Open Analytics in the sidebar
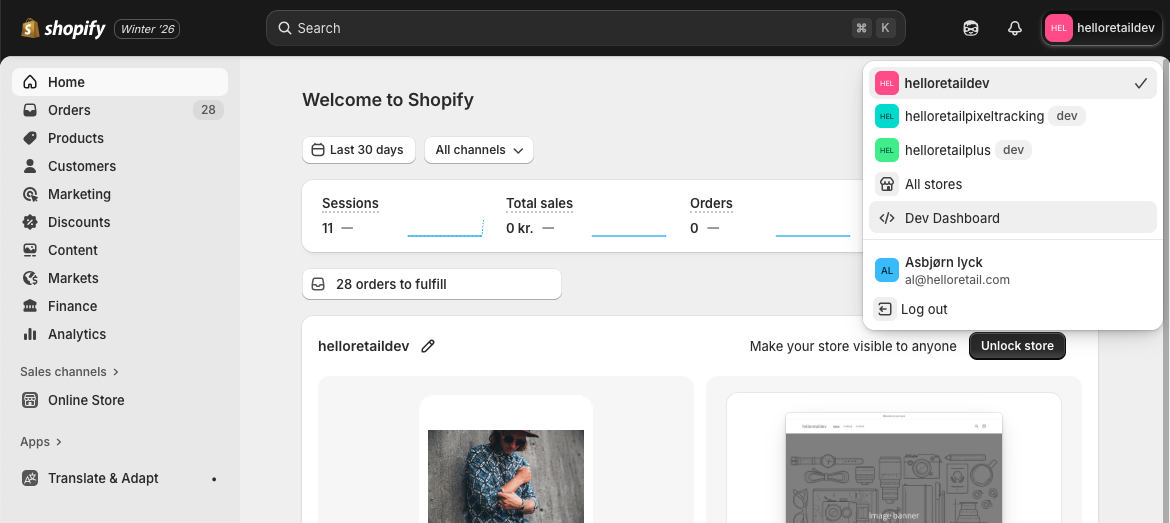Viewport: 1170px width, 523px height. coord(76,334)
